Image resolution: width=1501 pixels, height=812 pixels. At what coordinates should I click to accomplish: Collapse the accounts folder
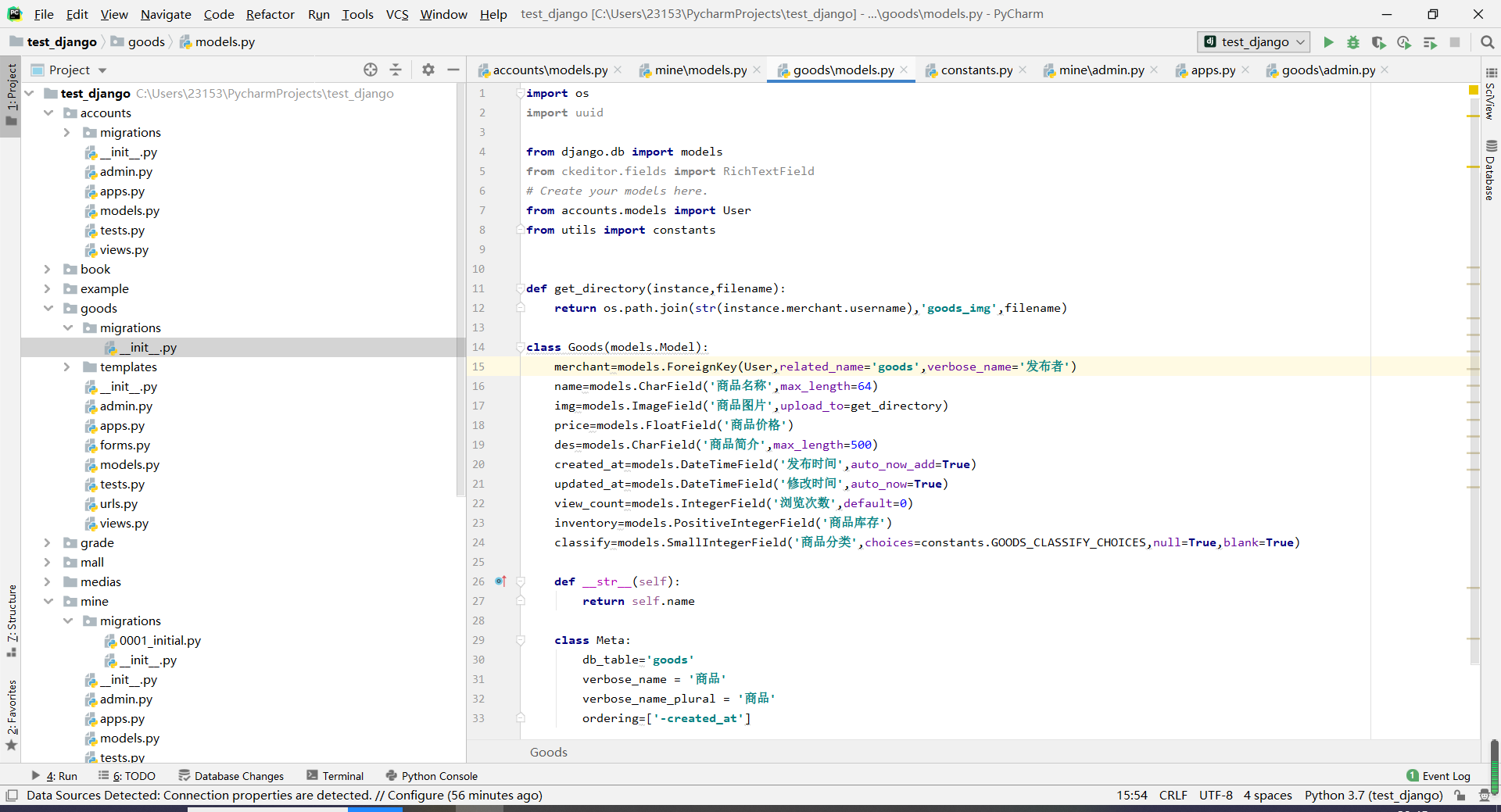tap(48, 113)
